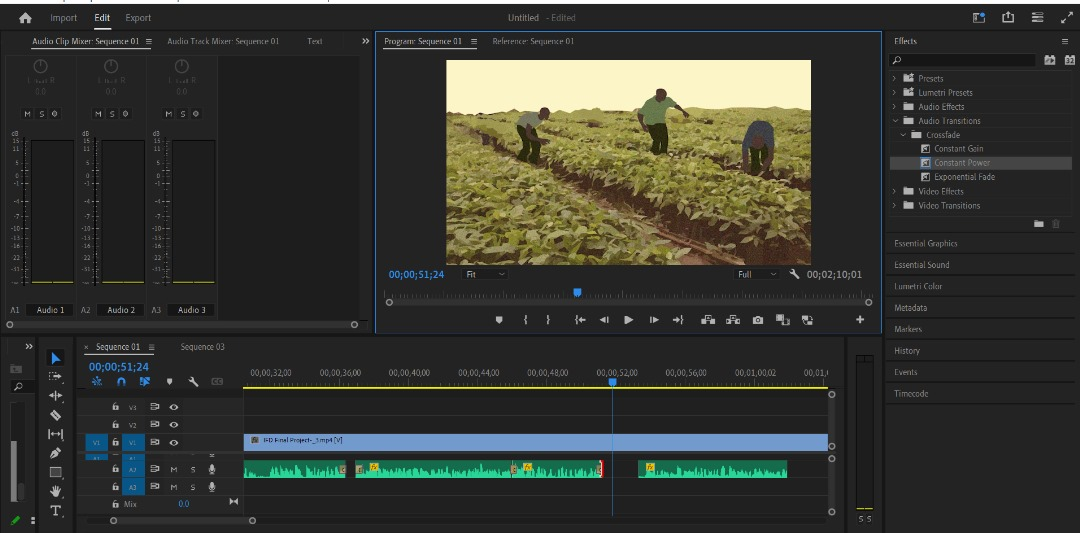Toggle timeline Snap magnet
This screenshot has height=533, width=1080.
[121, 382]
